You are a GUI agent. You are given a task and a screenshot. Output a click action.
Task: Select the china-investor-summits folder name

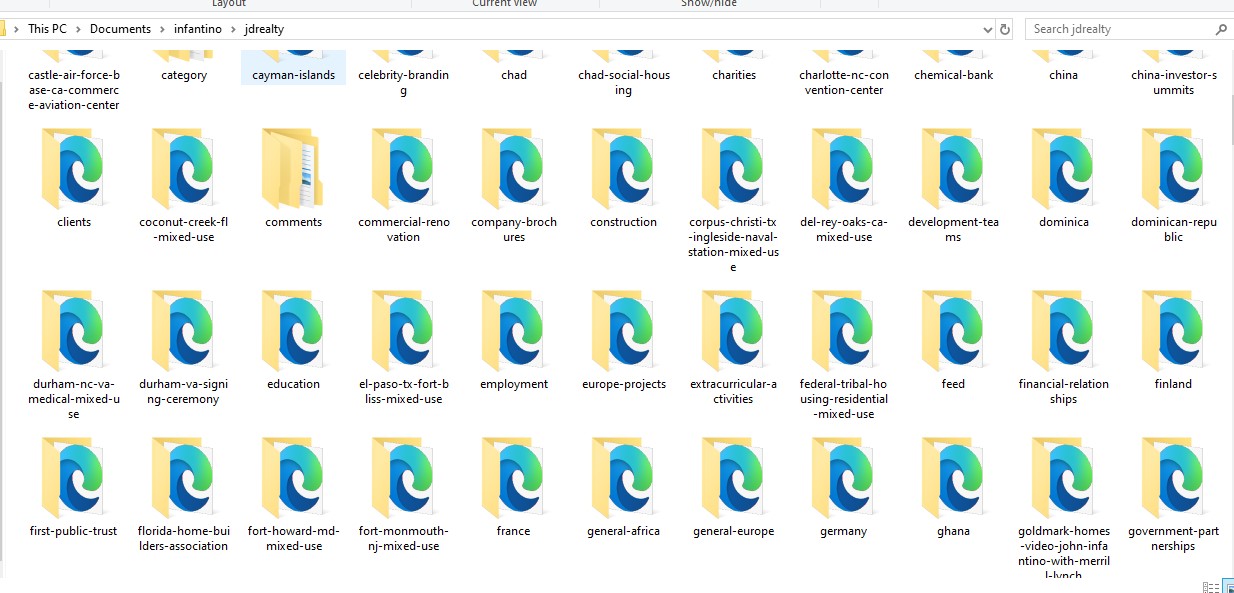(1174, 83)
